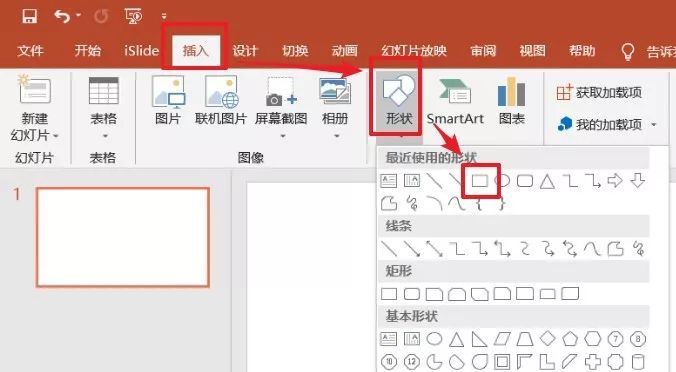
Task: Select down arrow in recently used shapes
Action: [x=638, y=181]
